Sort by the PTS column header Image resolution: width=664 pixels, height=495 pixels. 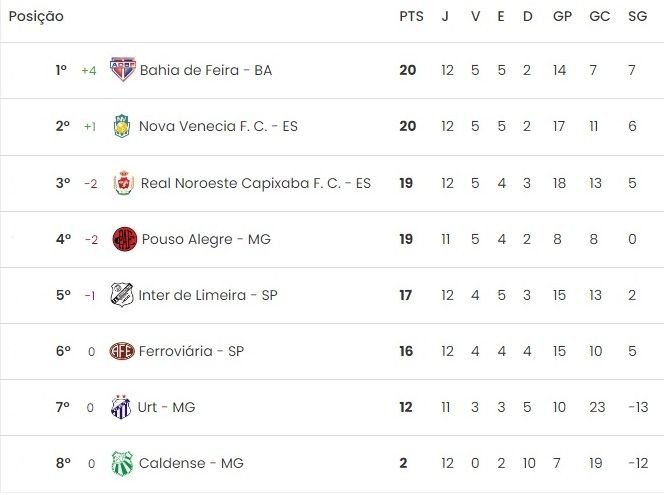pyautogui.click(x=411, y=17)
